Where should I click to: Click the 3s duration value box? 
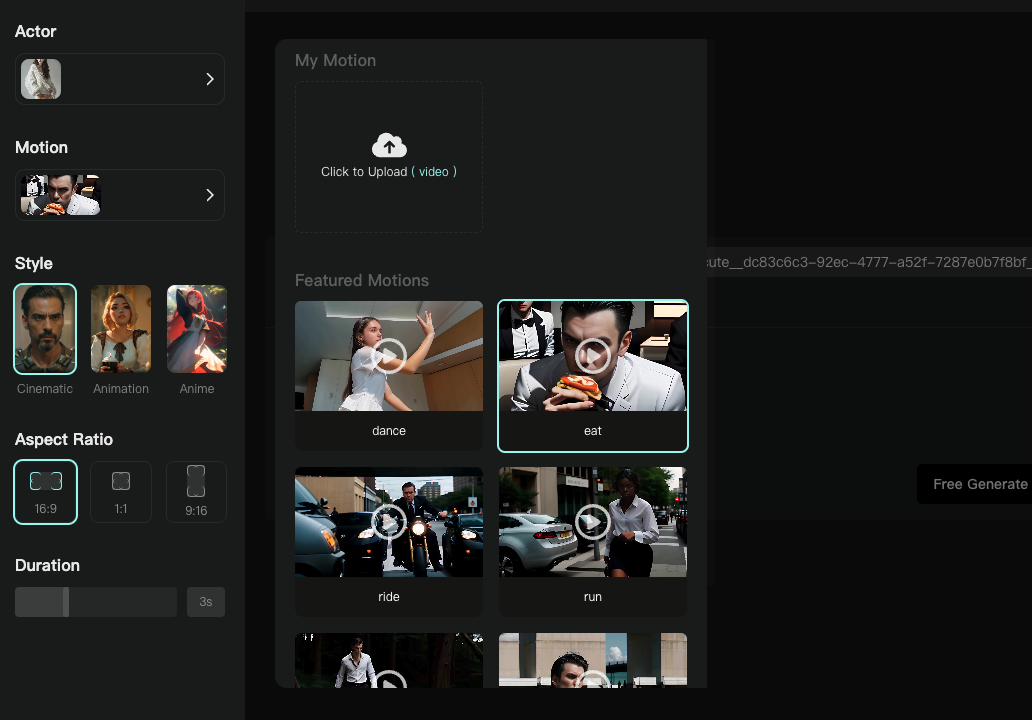pos(206,602)
